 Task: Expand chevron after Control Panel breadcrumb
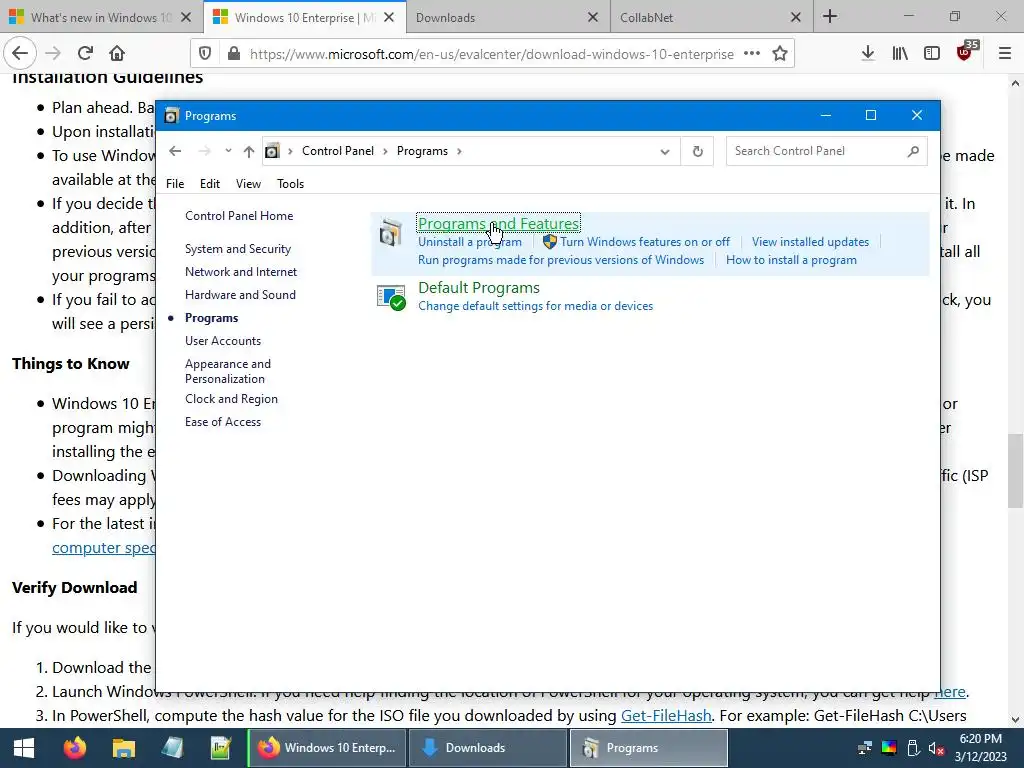tap(385, 152)
